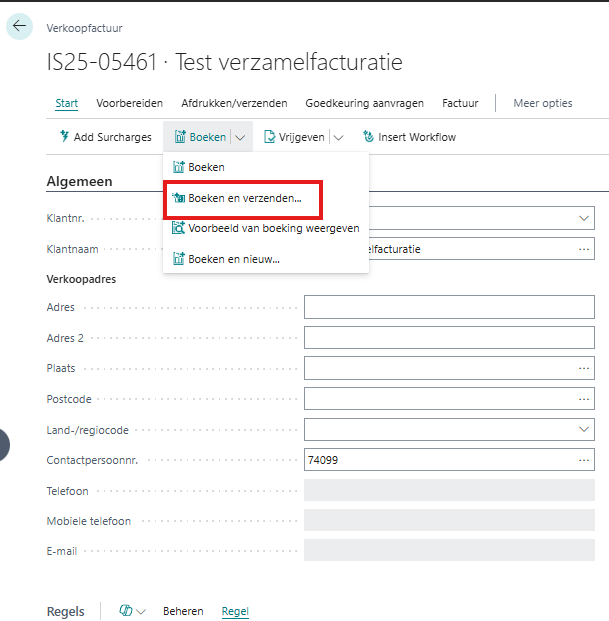
Task: Click the Vrijgeven document icon
Action: pos(270,137)
